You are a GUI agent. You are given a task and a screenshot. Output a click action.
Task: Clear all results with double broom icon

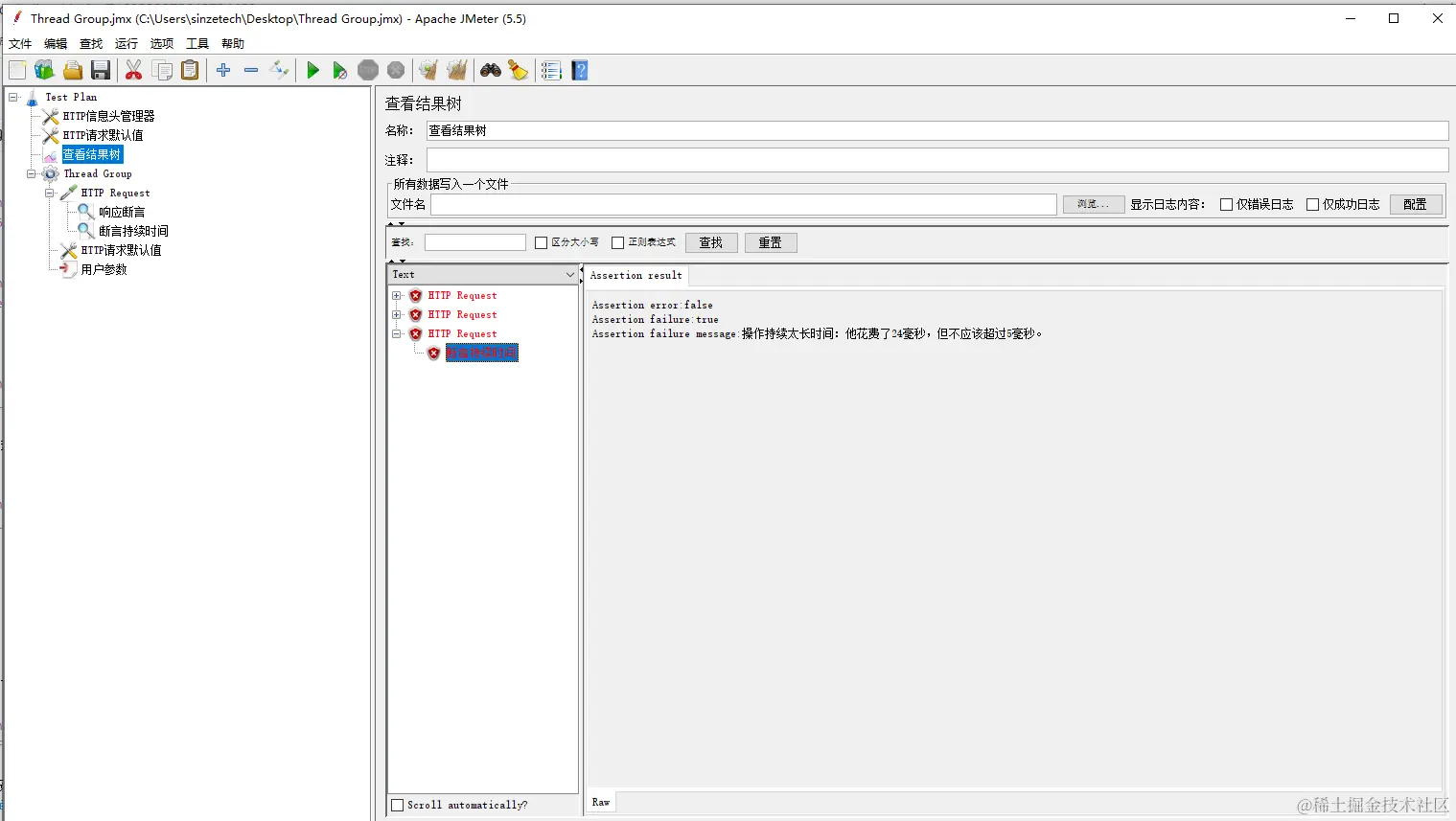point(456,70)
